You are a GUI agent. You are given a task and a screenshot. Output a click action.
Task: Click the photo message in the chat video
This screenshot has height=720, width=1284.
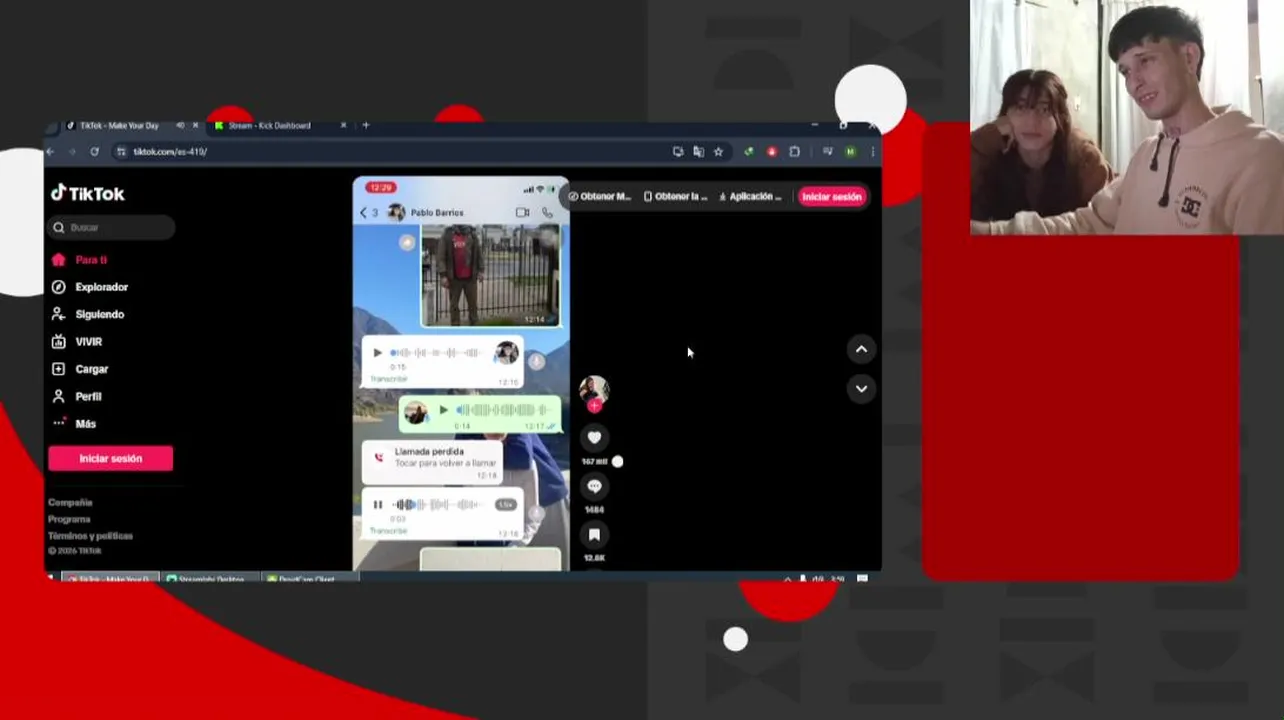(x=490, y=276)
